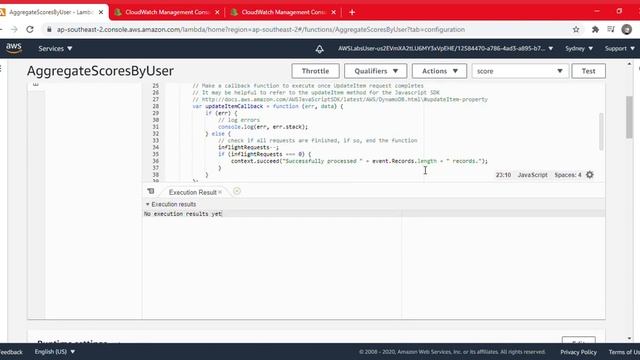This screenshot has width=640, height=360.
Task: Open editor settings gear icon
Action: pyautogui.click(x=590, y=175)
